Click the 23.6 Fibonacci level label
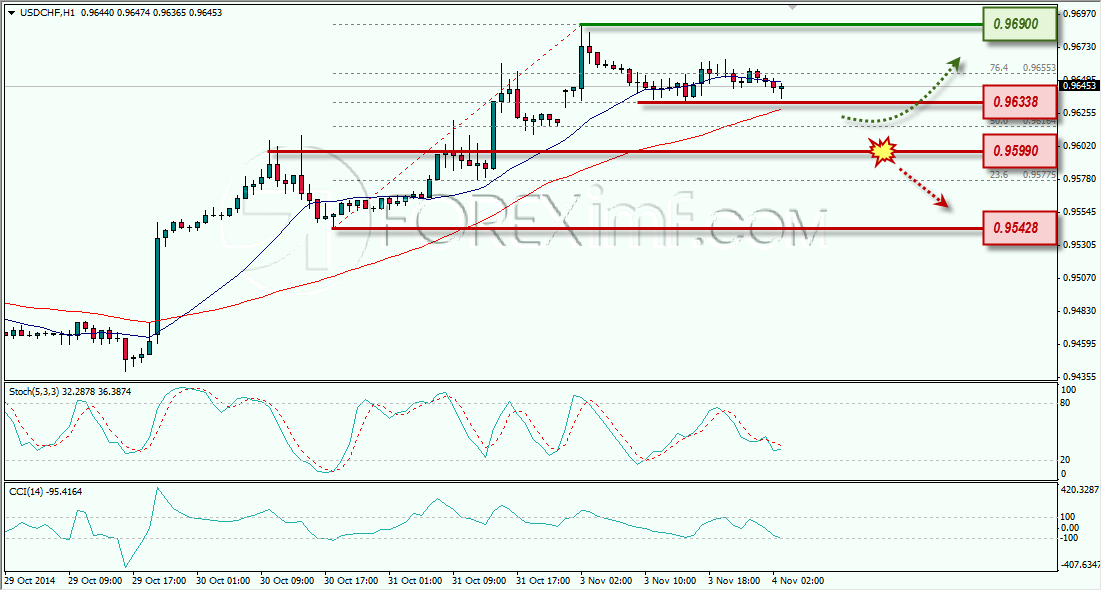 (x=999, y=174)
